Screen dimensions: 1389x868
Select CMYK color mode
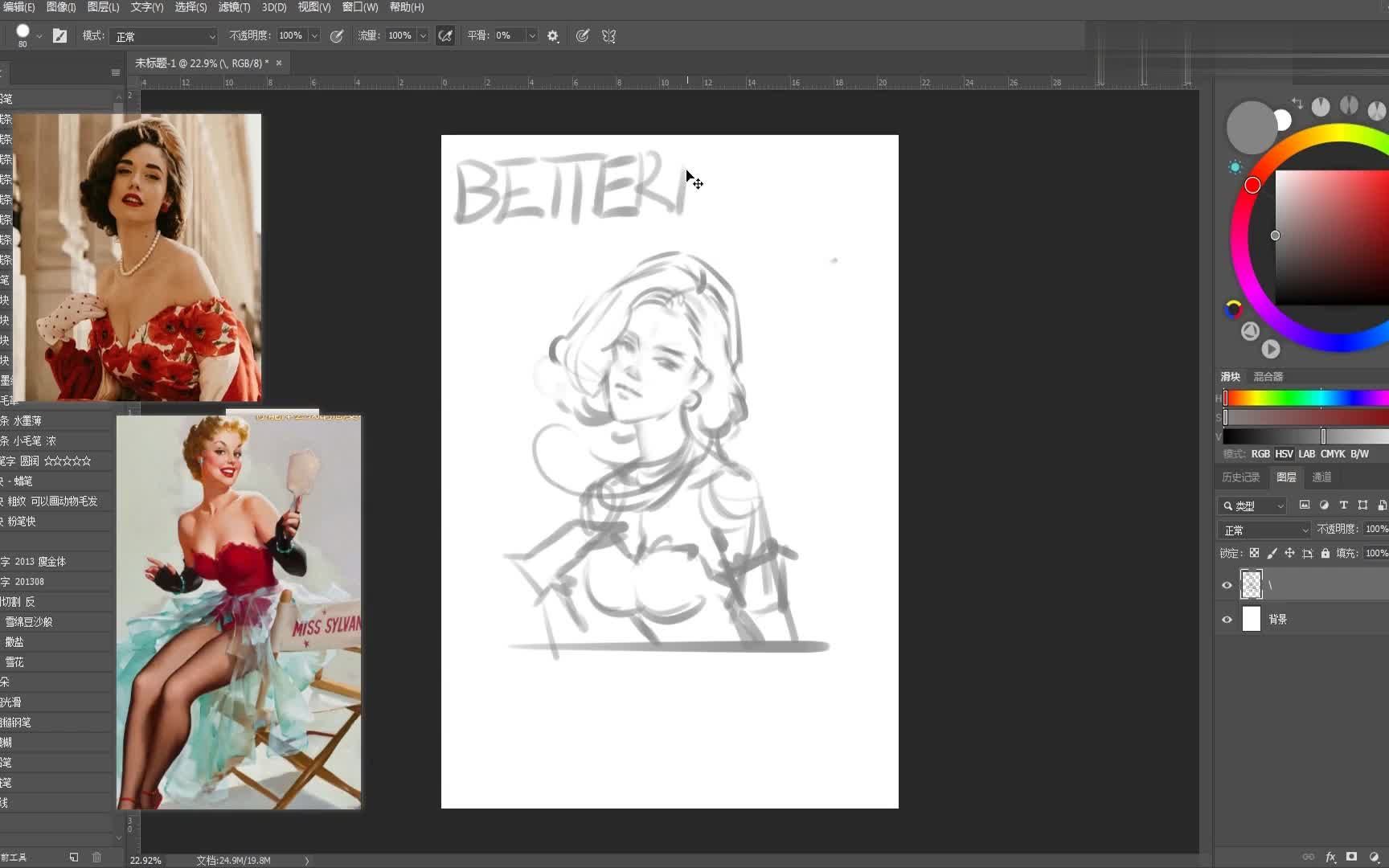[1333, 454]
